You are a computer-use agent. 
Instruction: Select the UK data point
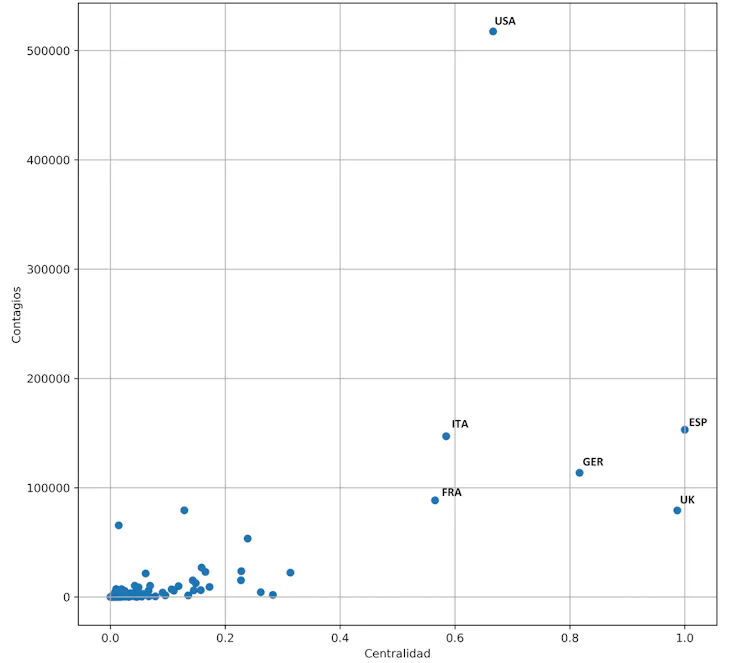tap(677, 511)
